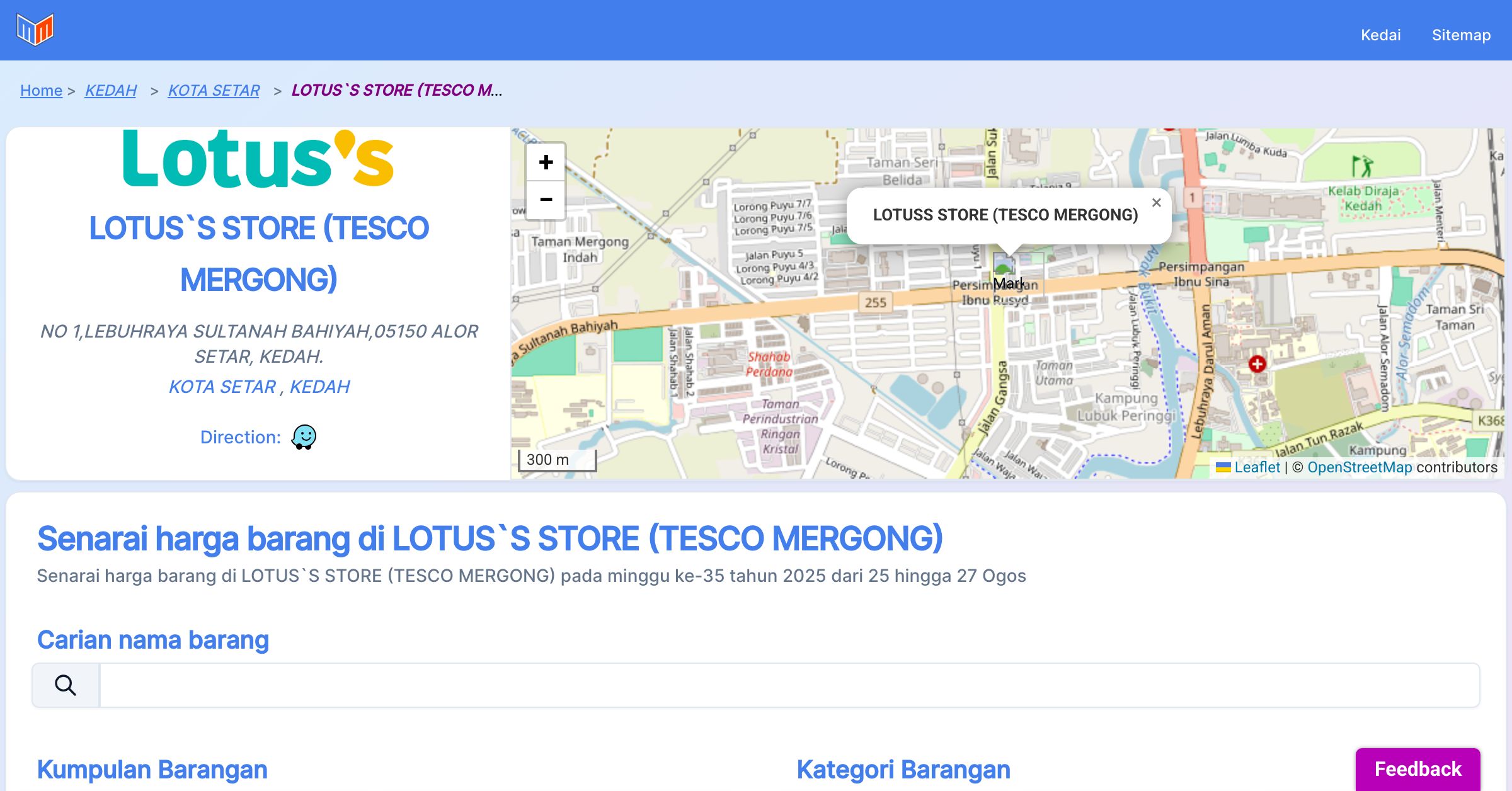
Task: Click the Lotus's store logo image
Action: coord(258,159)
